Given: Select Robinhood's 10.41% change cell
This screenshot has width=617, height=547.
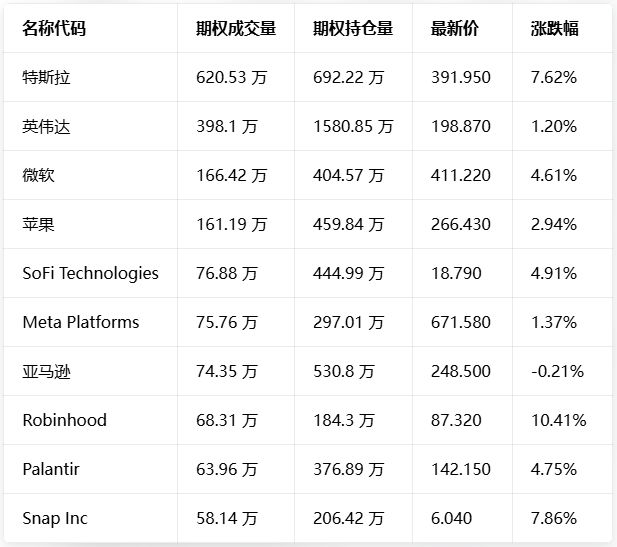Looking at the screenshot, I should (x=558, y=420).
